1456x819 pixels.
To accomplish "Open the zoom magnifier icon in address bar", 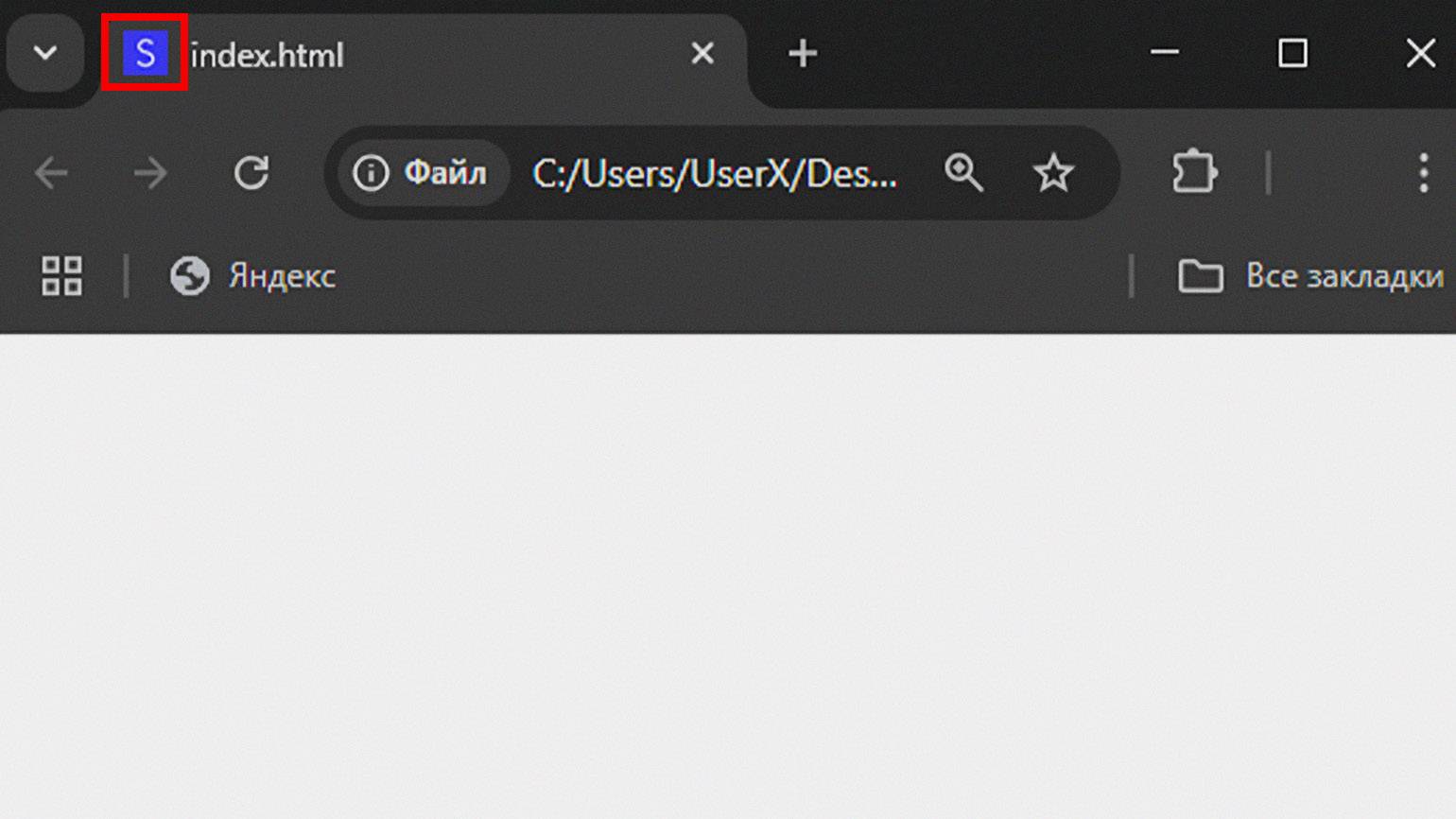I will [x=963, y=173].
